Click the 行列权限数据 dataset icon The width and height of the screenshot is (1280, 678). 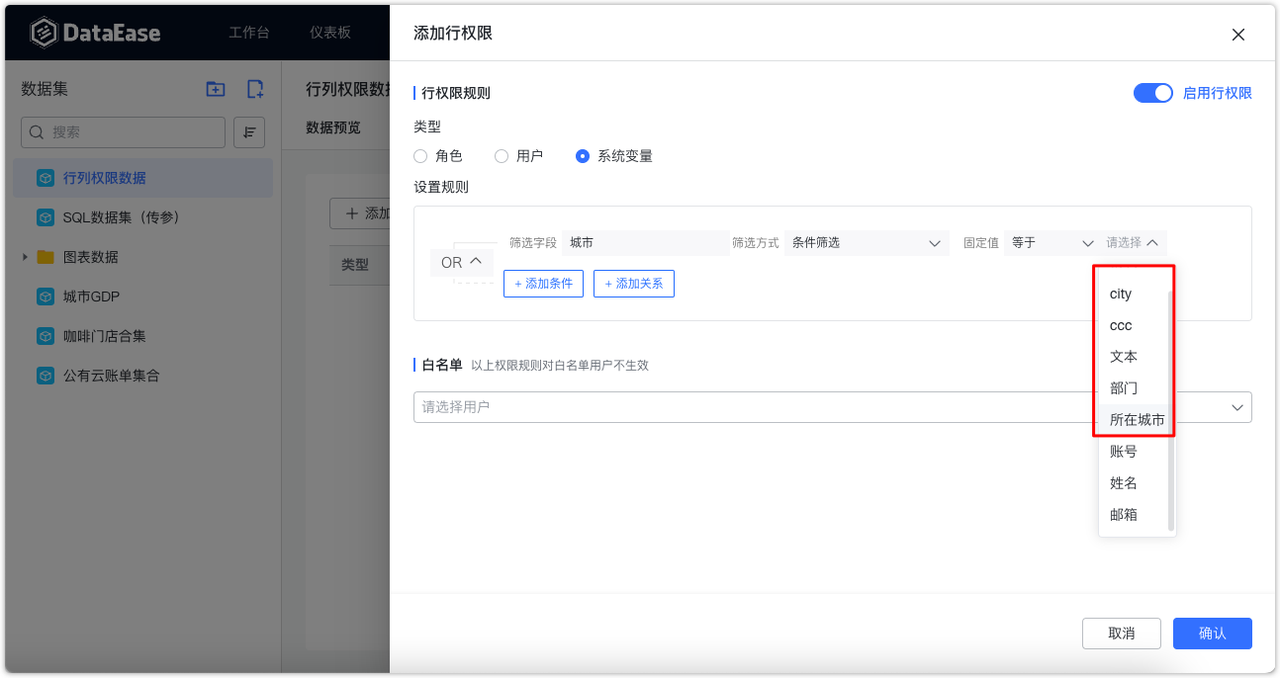click(44, 177)
